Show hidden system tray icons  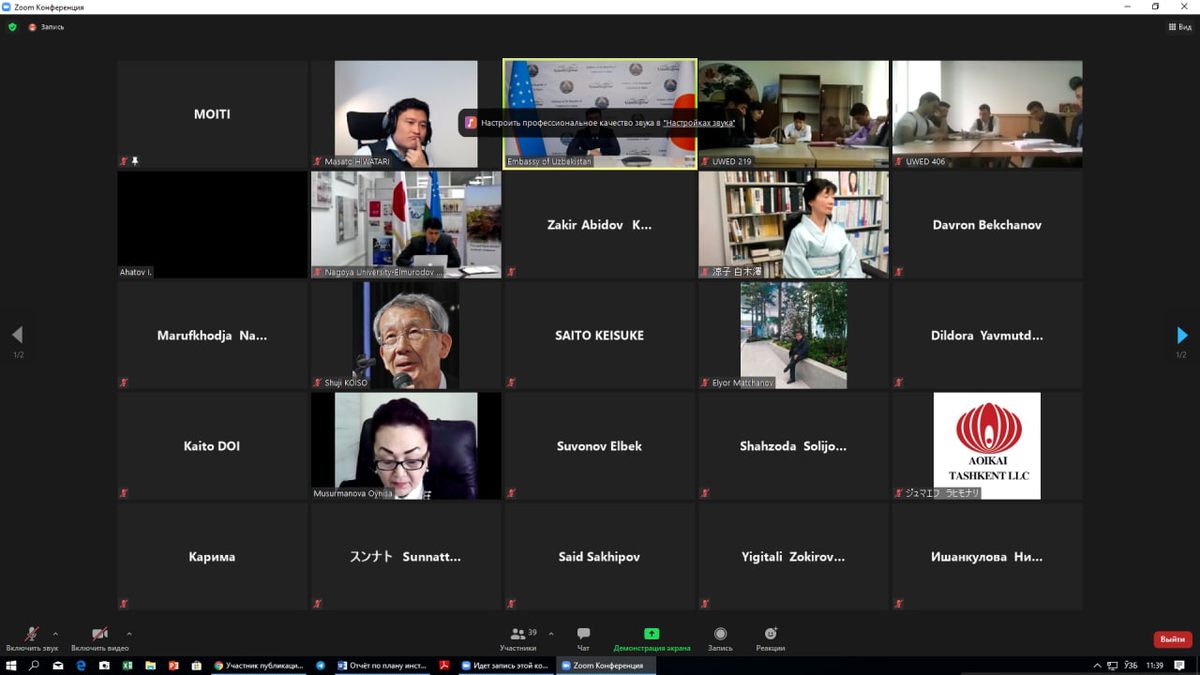tap(1097, 665)
